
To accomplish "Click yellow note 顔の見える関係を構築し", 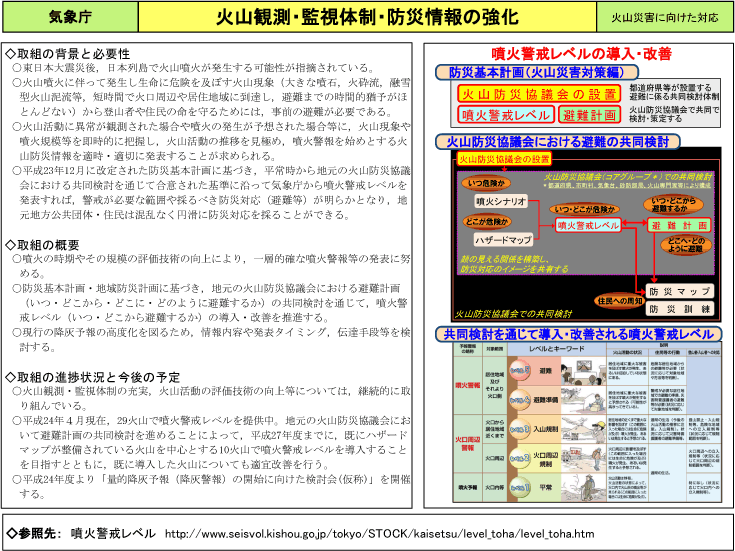I will coord(514,264).
